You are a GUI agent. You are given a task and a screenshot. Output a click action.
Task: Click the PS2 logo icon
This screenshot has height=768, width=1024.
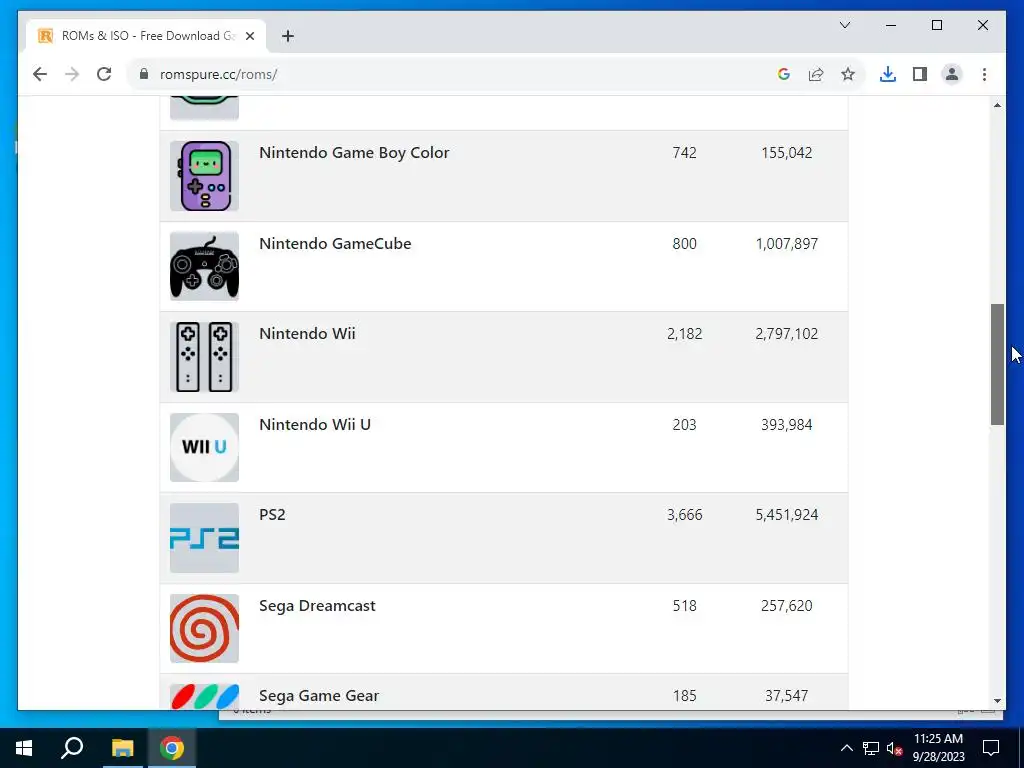coord(204,538)
